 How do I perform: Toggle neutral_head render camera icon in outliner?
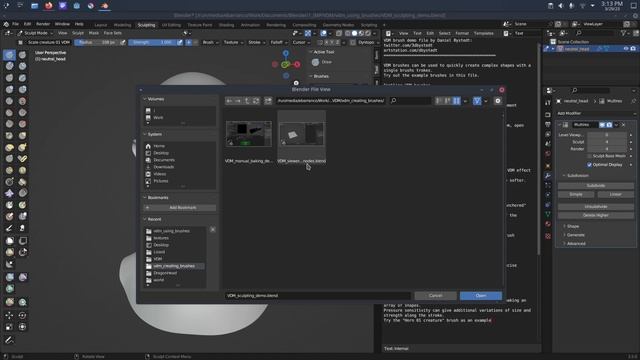[x=633, y=49]
